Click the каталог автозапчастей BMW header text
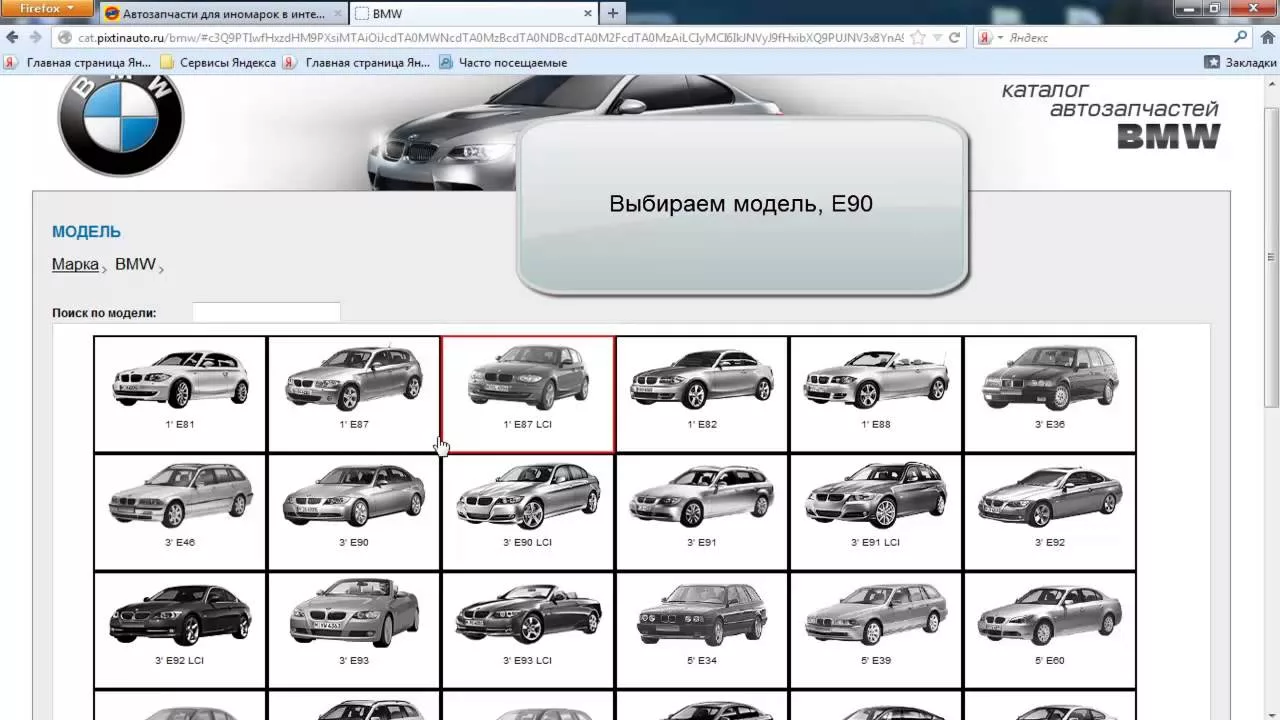 (1111, 115)
